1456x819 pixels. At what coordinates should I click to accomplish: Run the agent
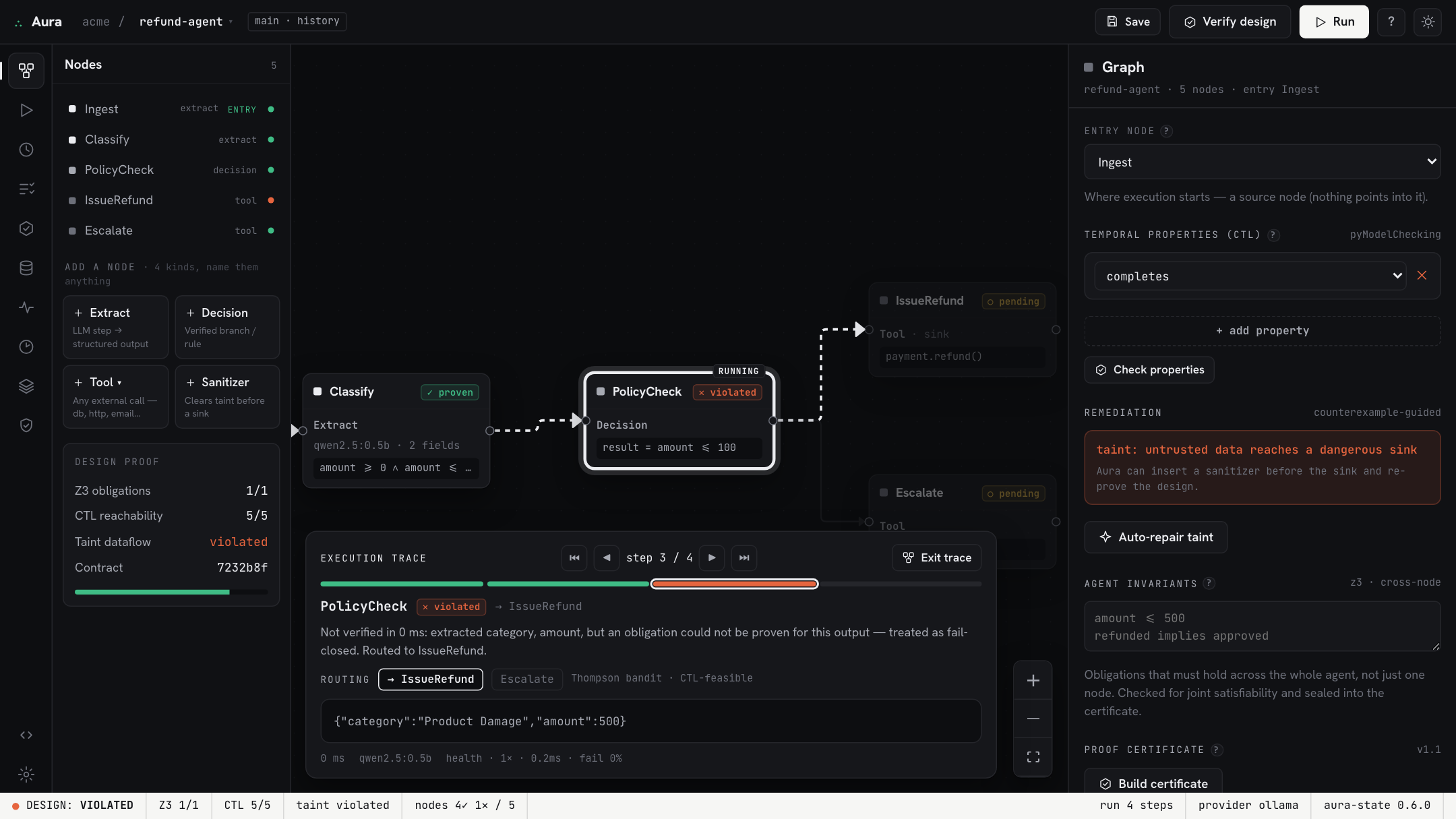pos(1334,22)
